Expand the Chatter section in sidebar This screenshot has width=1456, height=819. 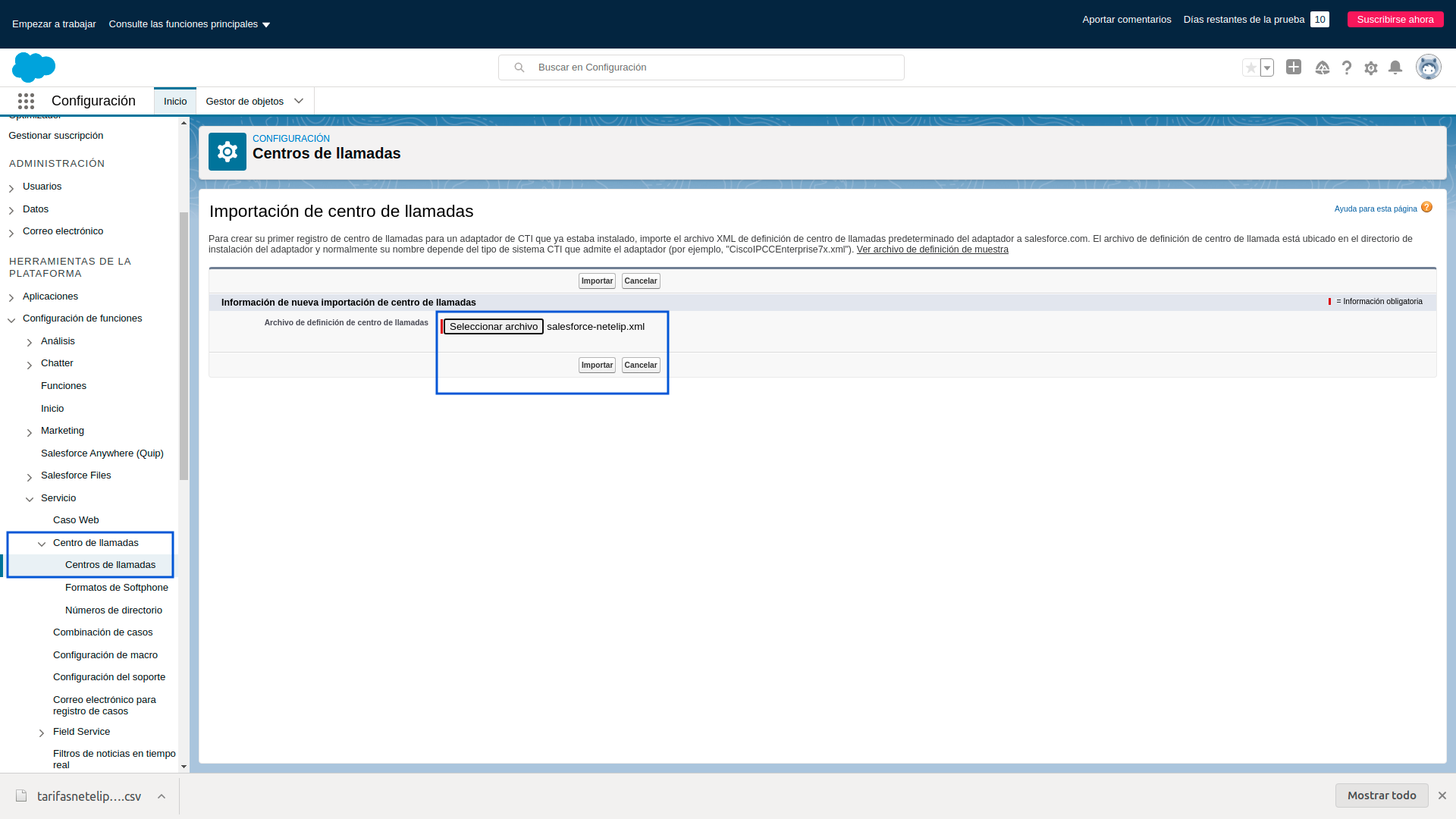pos(29,363)
